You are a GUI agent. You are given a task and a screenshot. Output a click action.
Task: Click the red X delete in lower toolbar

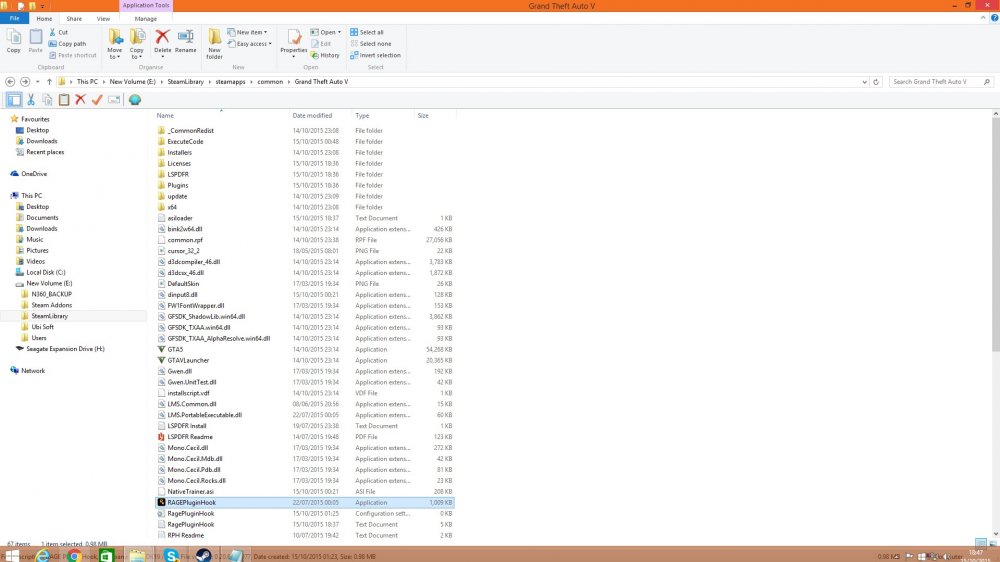tap(80, 100)
